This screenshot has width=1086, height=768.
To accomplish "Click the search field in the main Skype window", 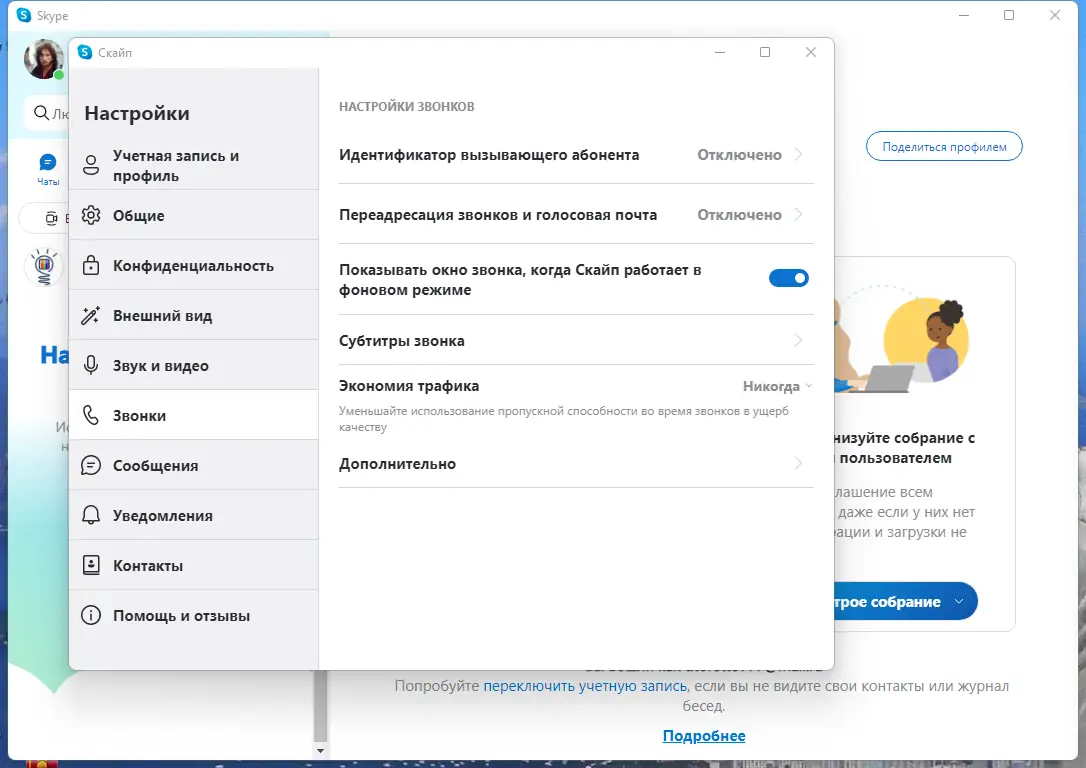I will tap(48, 113).
